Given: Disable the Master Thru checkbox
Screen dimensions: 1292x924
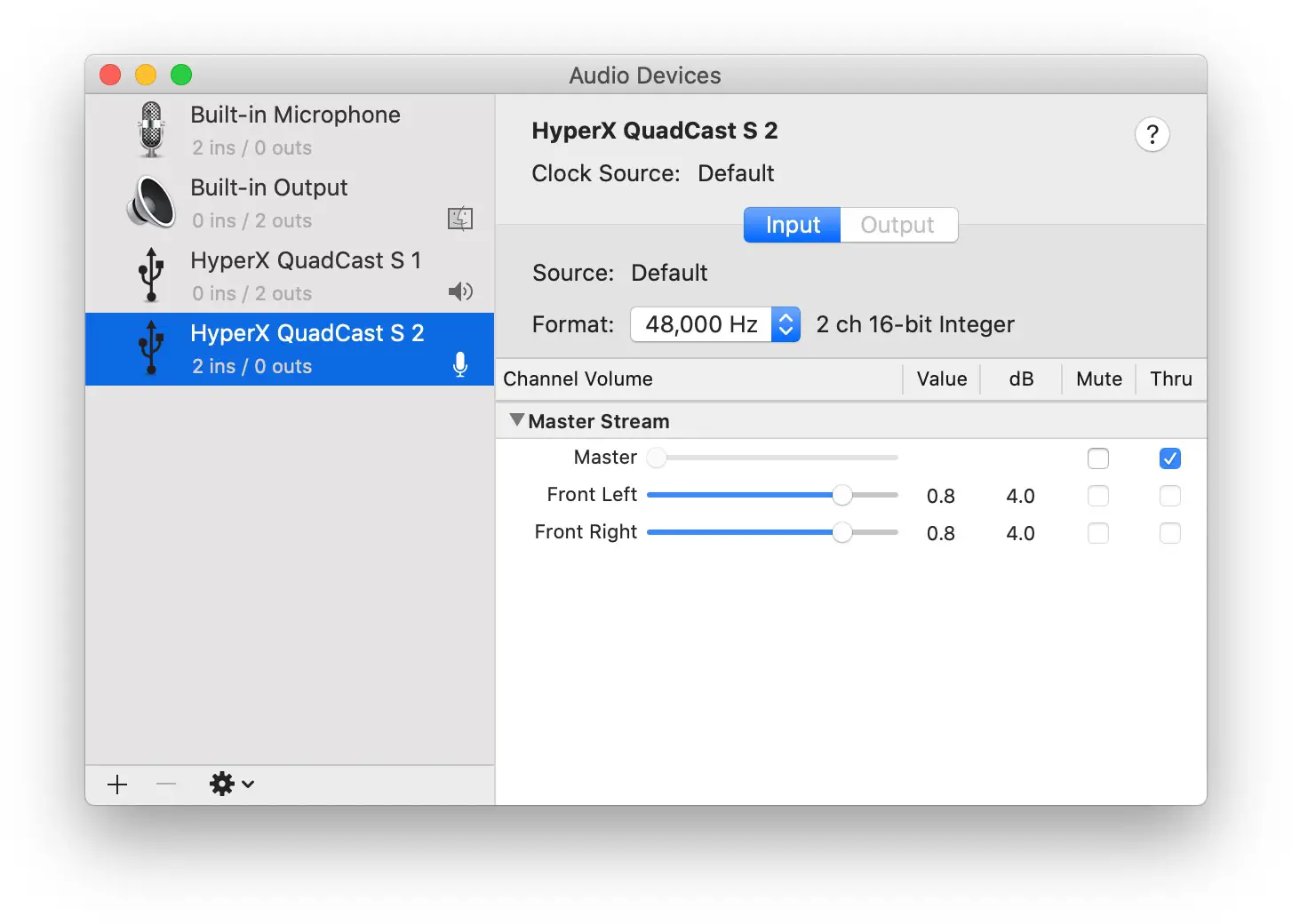Looking at the screenshot, I should click(x=1169, y=458).
